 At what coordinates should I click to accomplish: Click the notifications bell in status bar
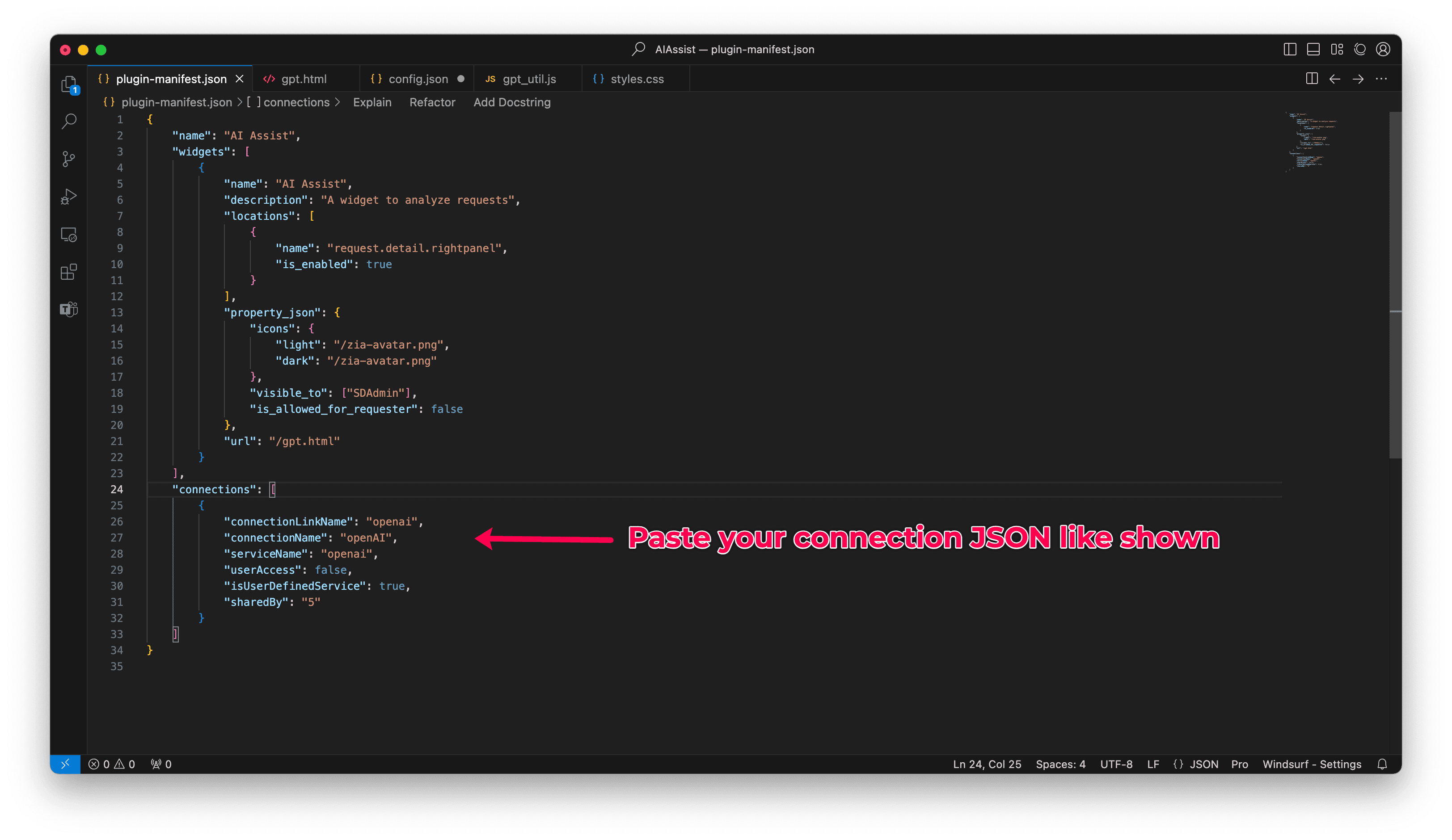pos(1382,764)
